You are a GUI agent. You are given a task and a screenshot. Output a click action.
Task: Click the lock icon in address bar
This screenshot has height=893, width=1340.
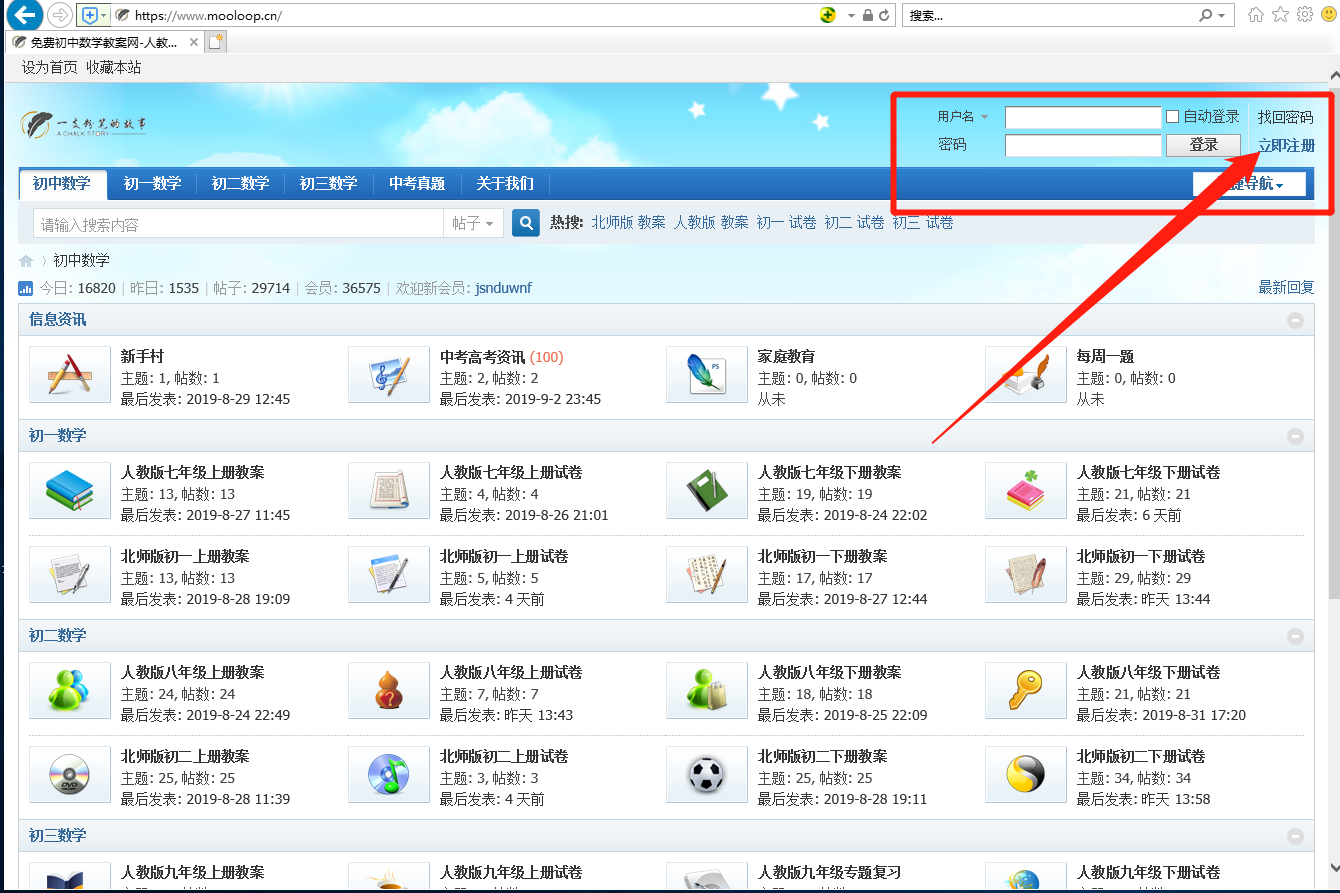[868, 16]
